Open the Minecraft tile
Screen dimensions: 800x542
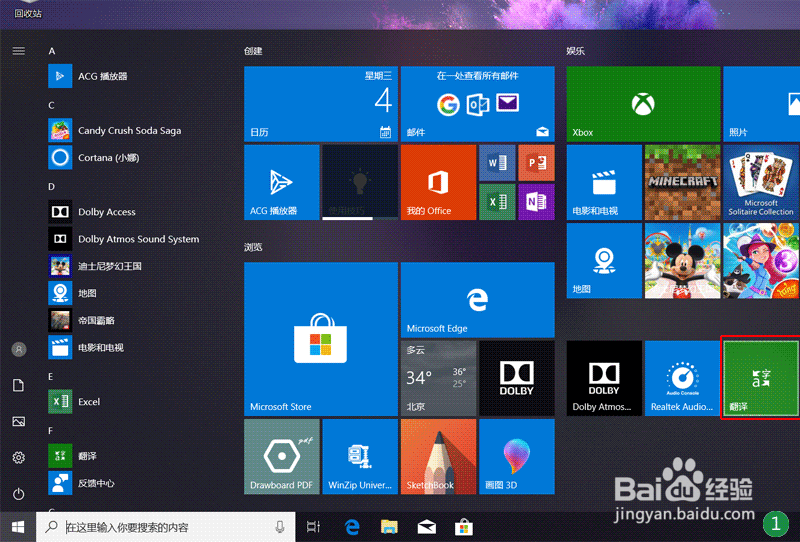(x=683, y=183)
